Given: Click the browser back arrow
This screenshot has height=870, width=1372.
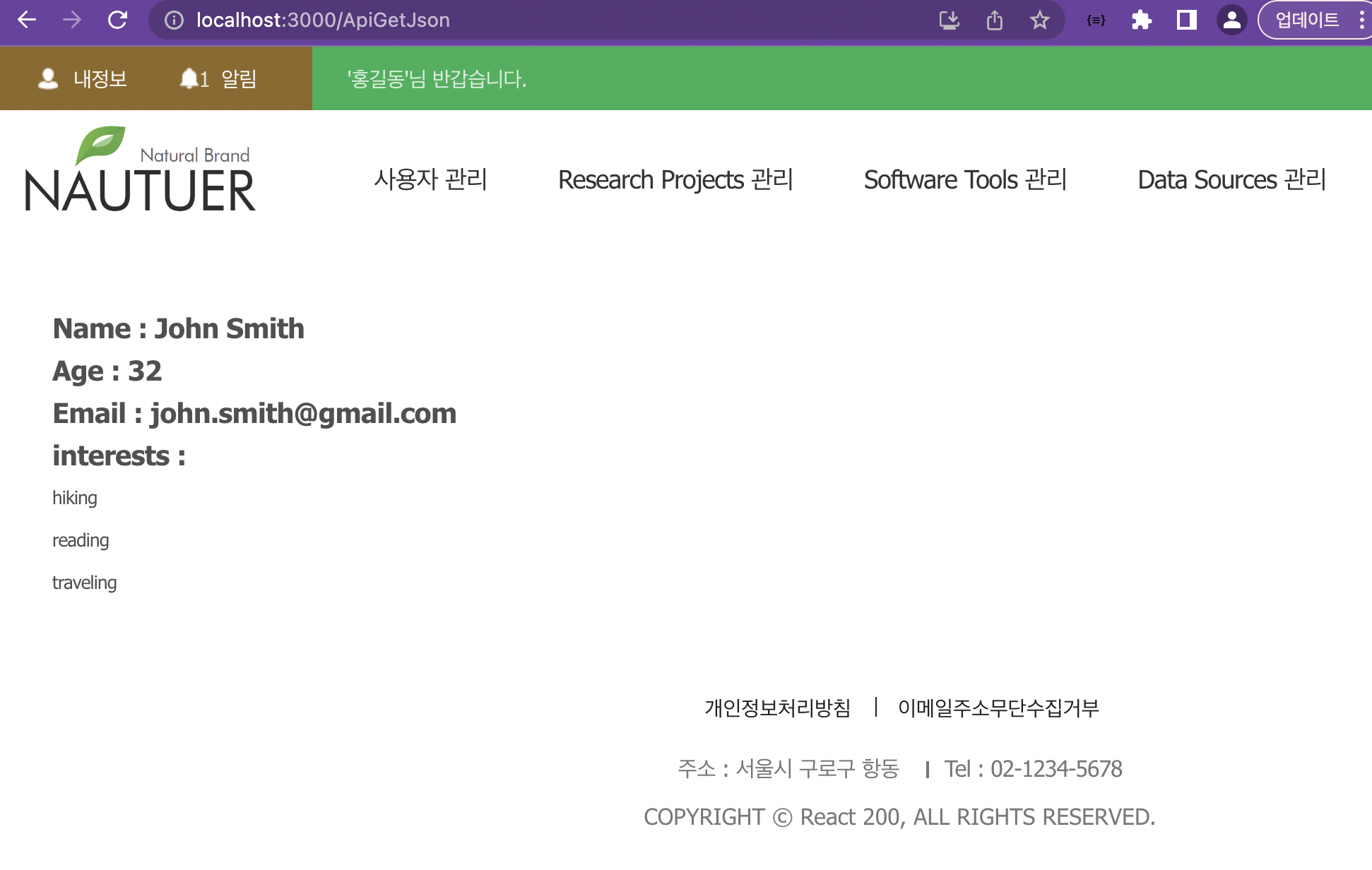Looking at the screenshot, I should tap(27, 20).
